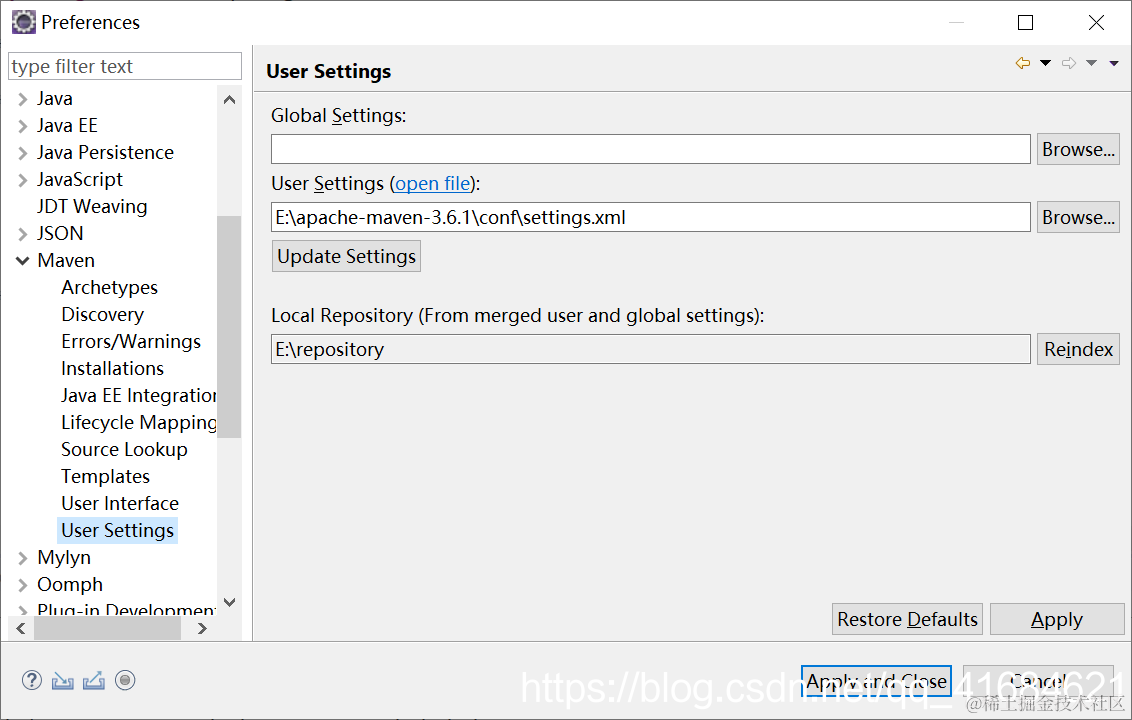The width and height of the screenshot is (1132, 720).
Task: Click the export preferences icon
Action: click(94, 680)
